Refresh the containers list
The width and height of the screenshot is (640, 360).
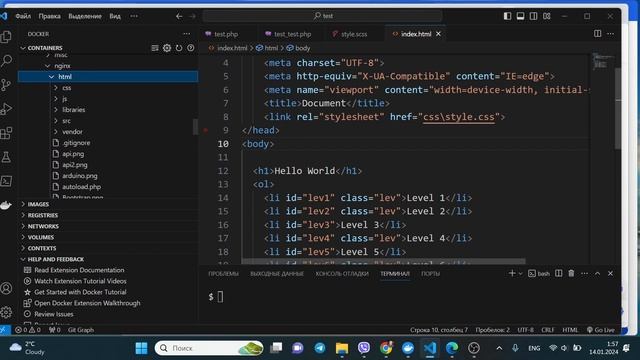[179, 48]
